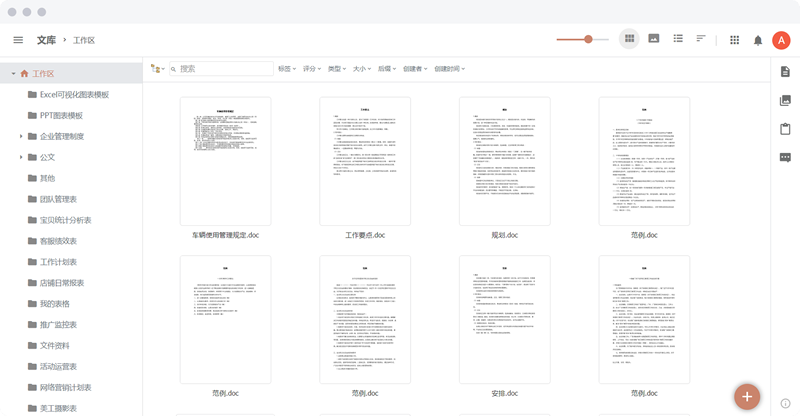Open the hamburger menu
Image resolution: width=800 pixels, height=416 pixels.
click(18, 40)
